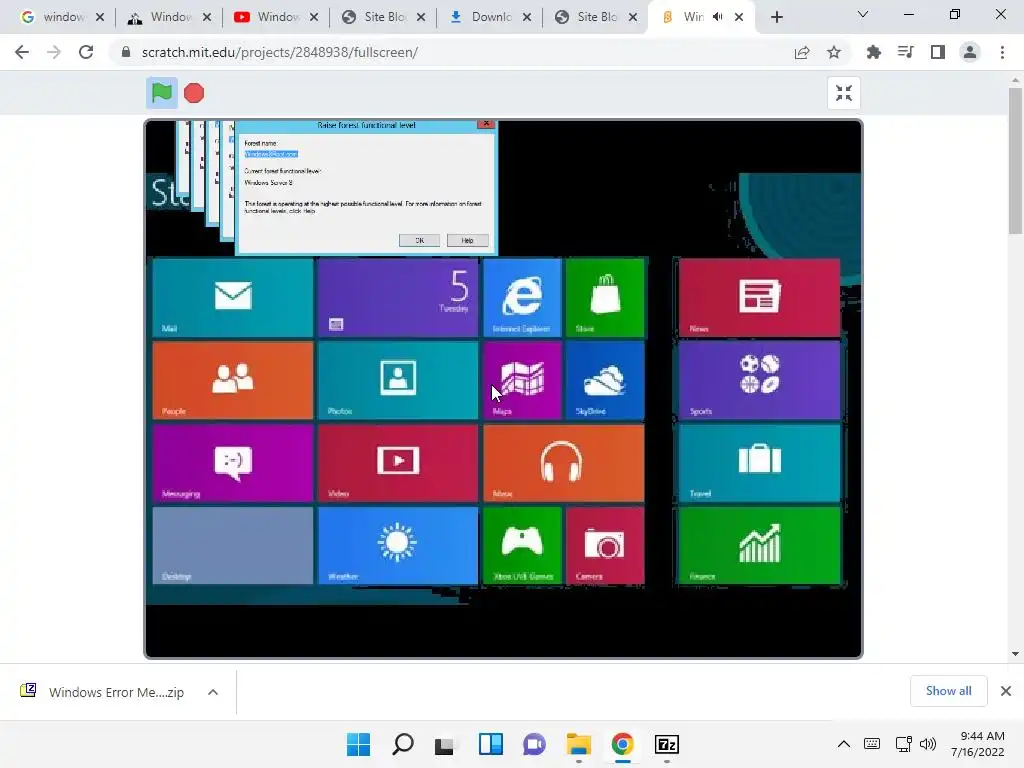Open the Xbox LIVE Games tile

522,545
